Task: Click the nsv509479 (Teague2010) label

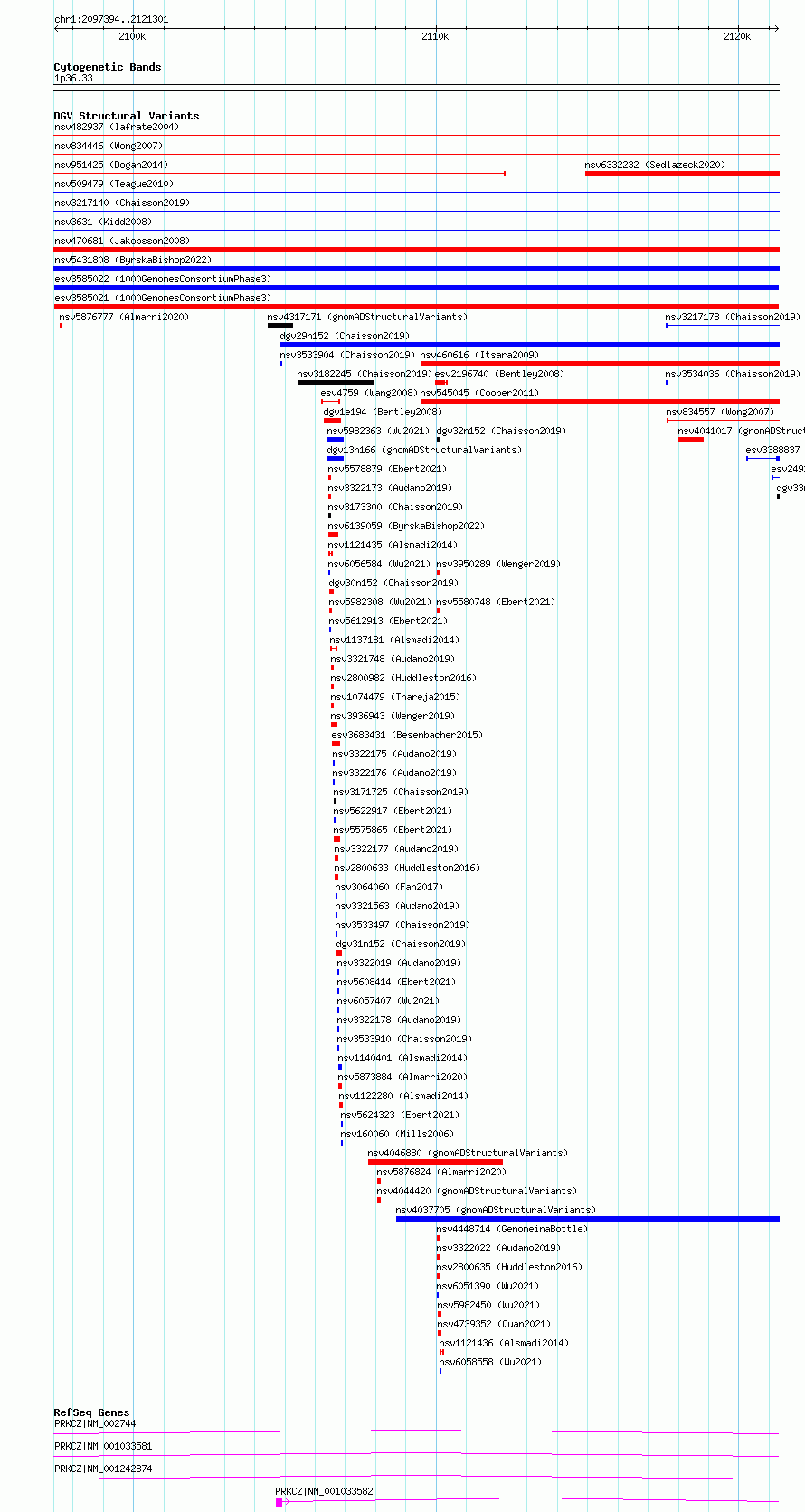Action: pyautogui.click(x=114, y=184)
